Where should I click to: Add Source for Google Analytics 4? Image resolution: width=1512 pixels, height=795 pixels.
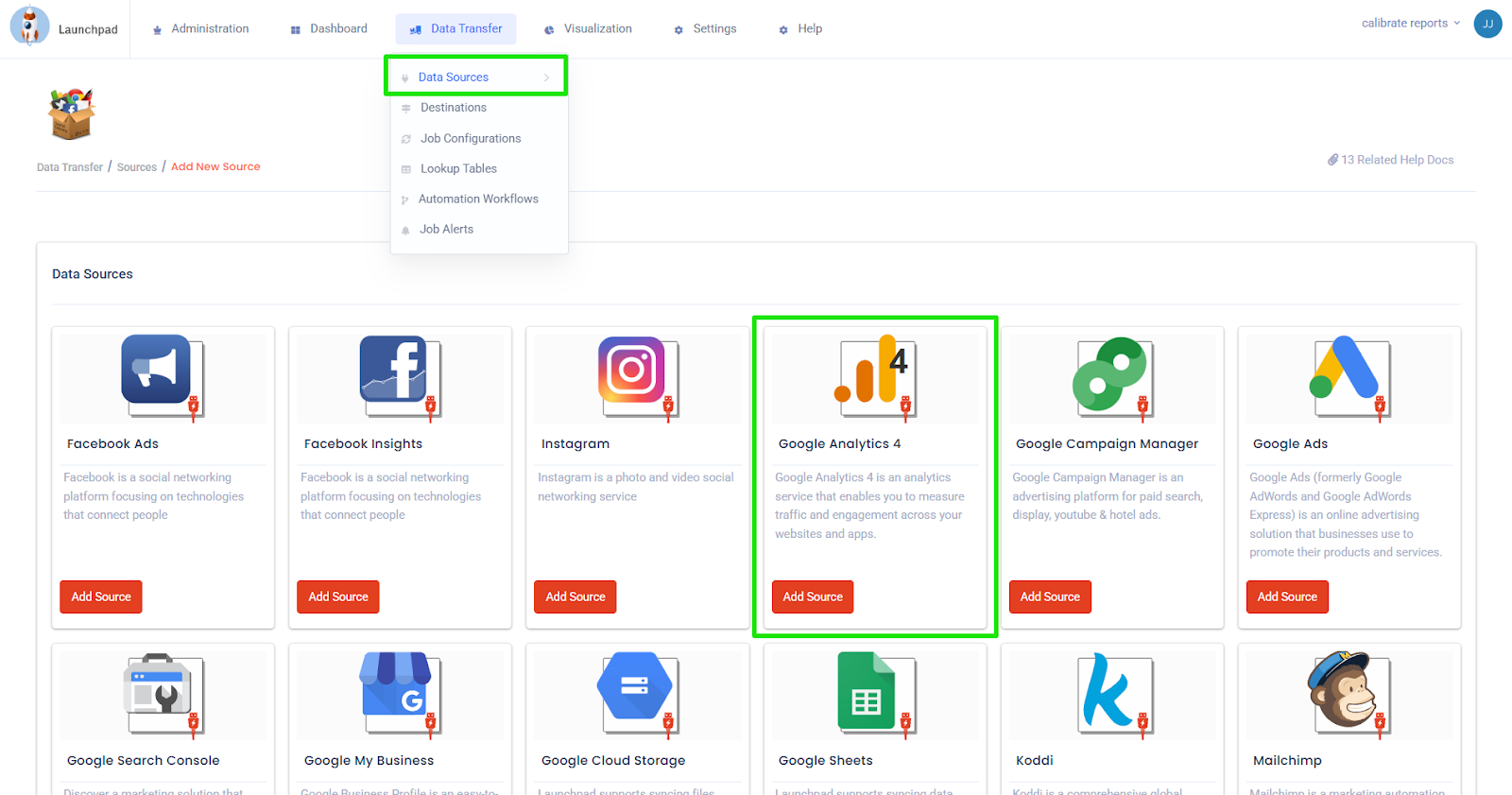(x=813, y=596)
